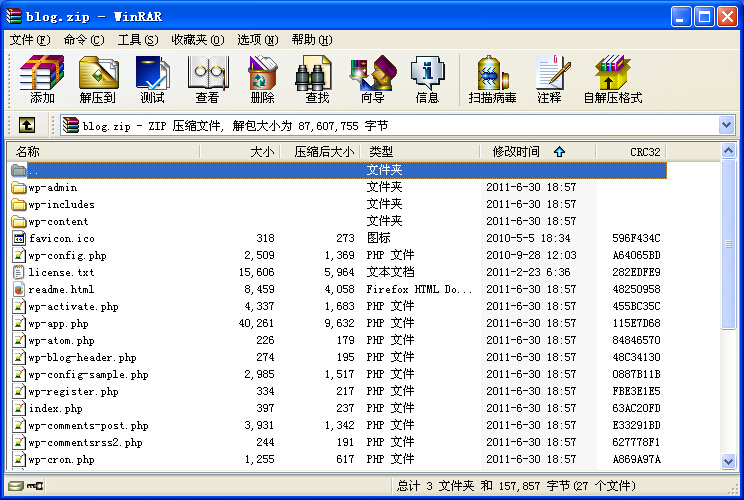
Task: Select the wp-activate.php file name
Action: click(x=73, y=306)
